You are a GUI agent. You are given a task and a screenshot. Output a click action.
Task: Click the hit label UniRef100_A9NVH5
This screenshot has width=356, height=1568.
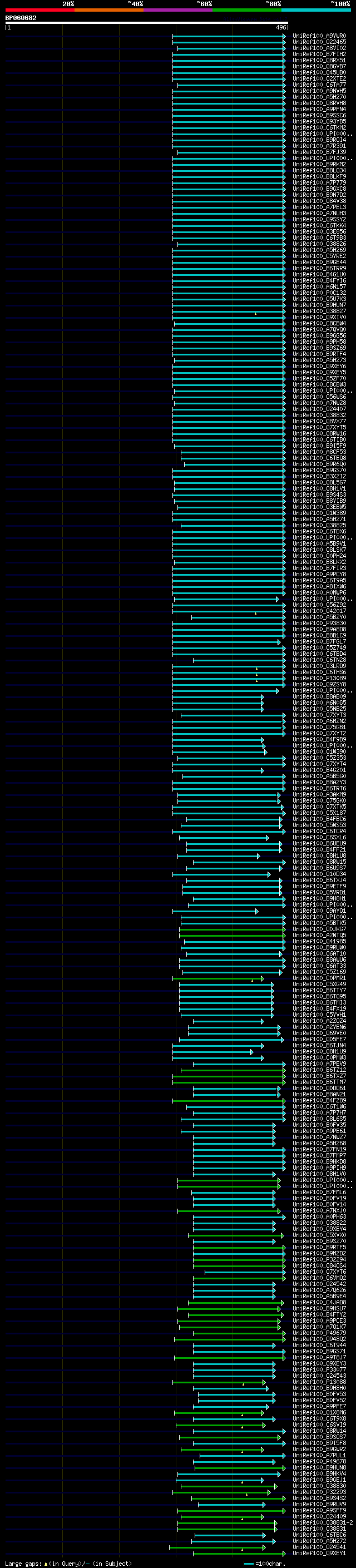click(319, 91)
